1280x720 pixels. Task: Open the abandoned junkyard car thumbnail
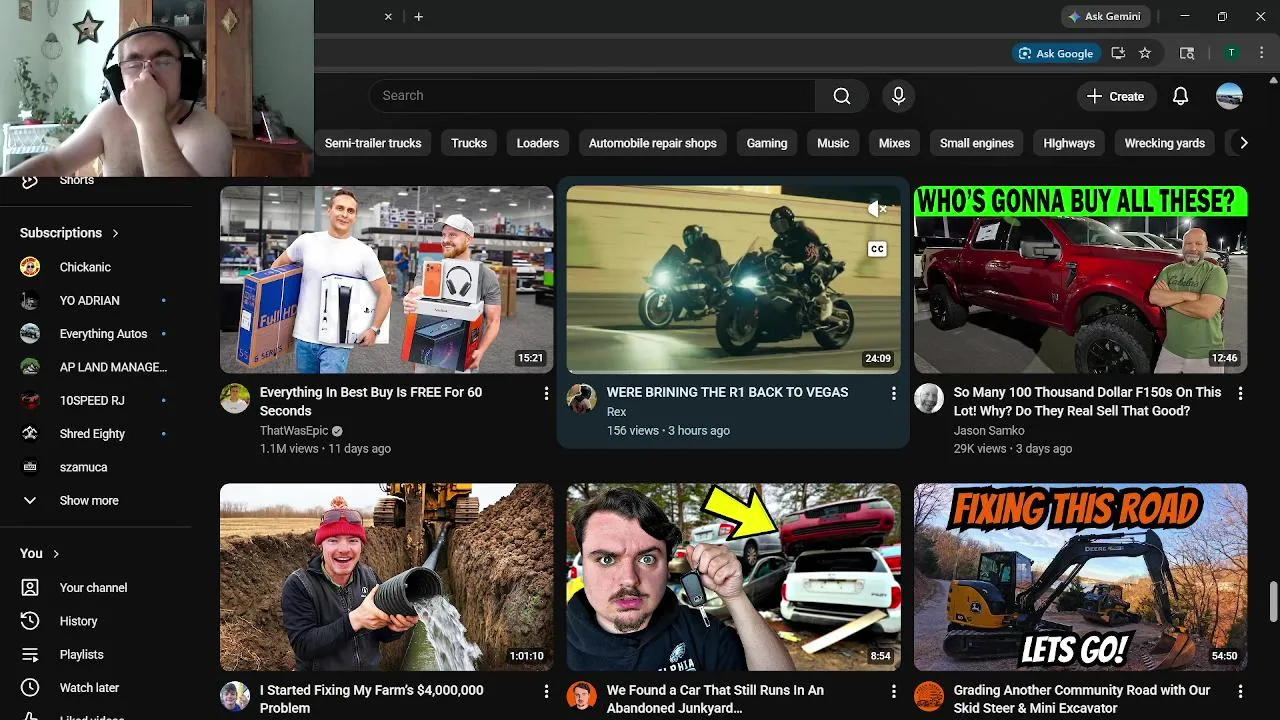(x=733, y=577)
